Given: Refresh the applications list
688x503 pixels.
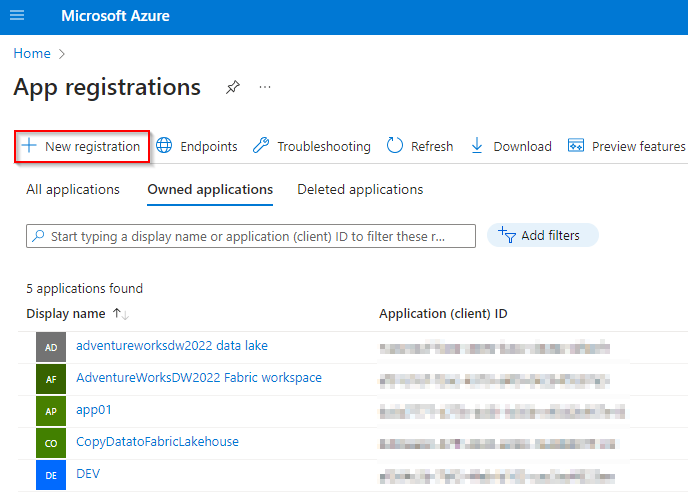Looking at the screenshot, I should coord(420,146).
